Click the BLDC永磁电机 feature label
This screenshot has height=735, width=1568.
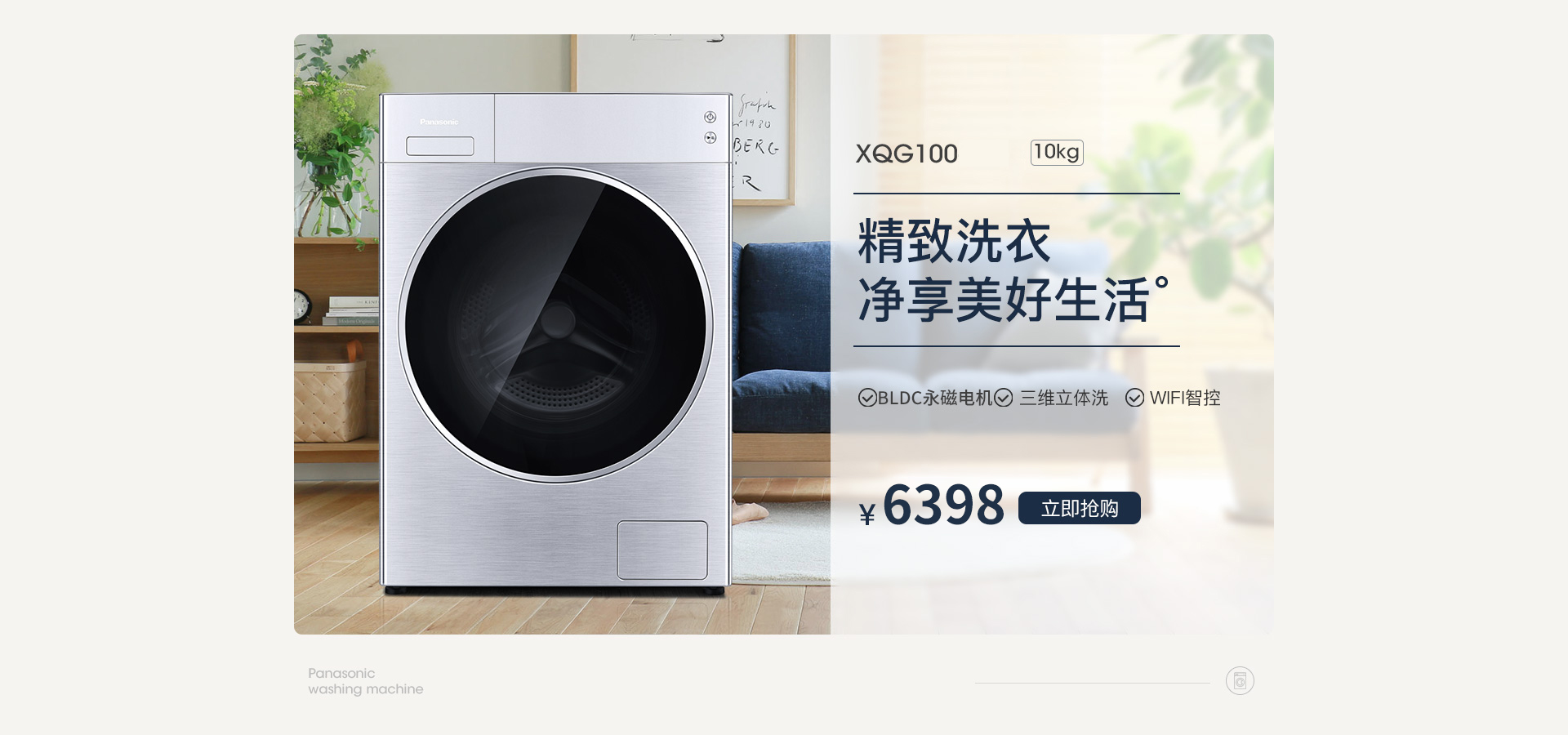[935, 398]
